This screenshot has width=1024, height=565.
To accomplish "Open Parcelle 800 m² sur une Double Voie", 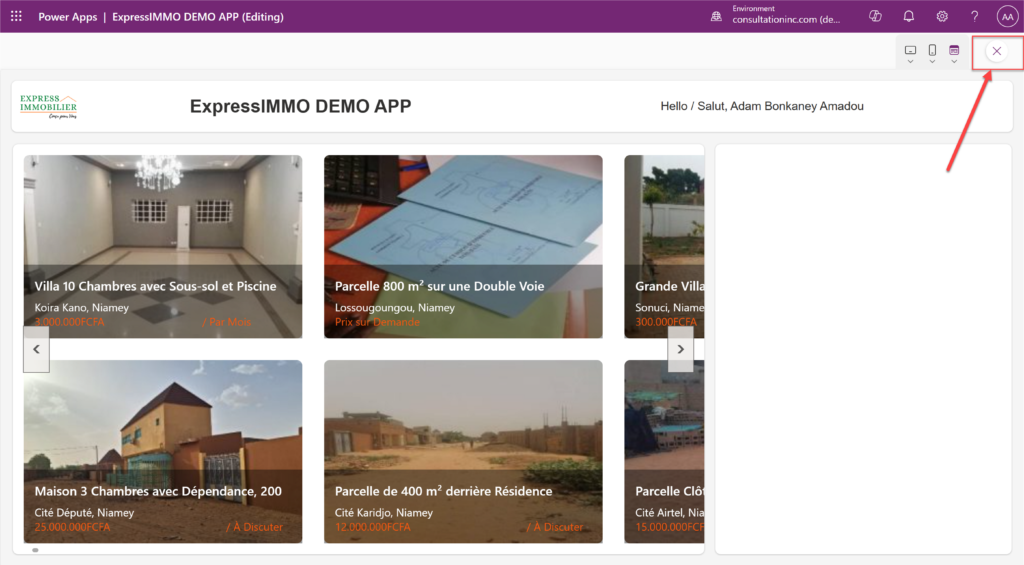I will (x=463, y=246).
